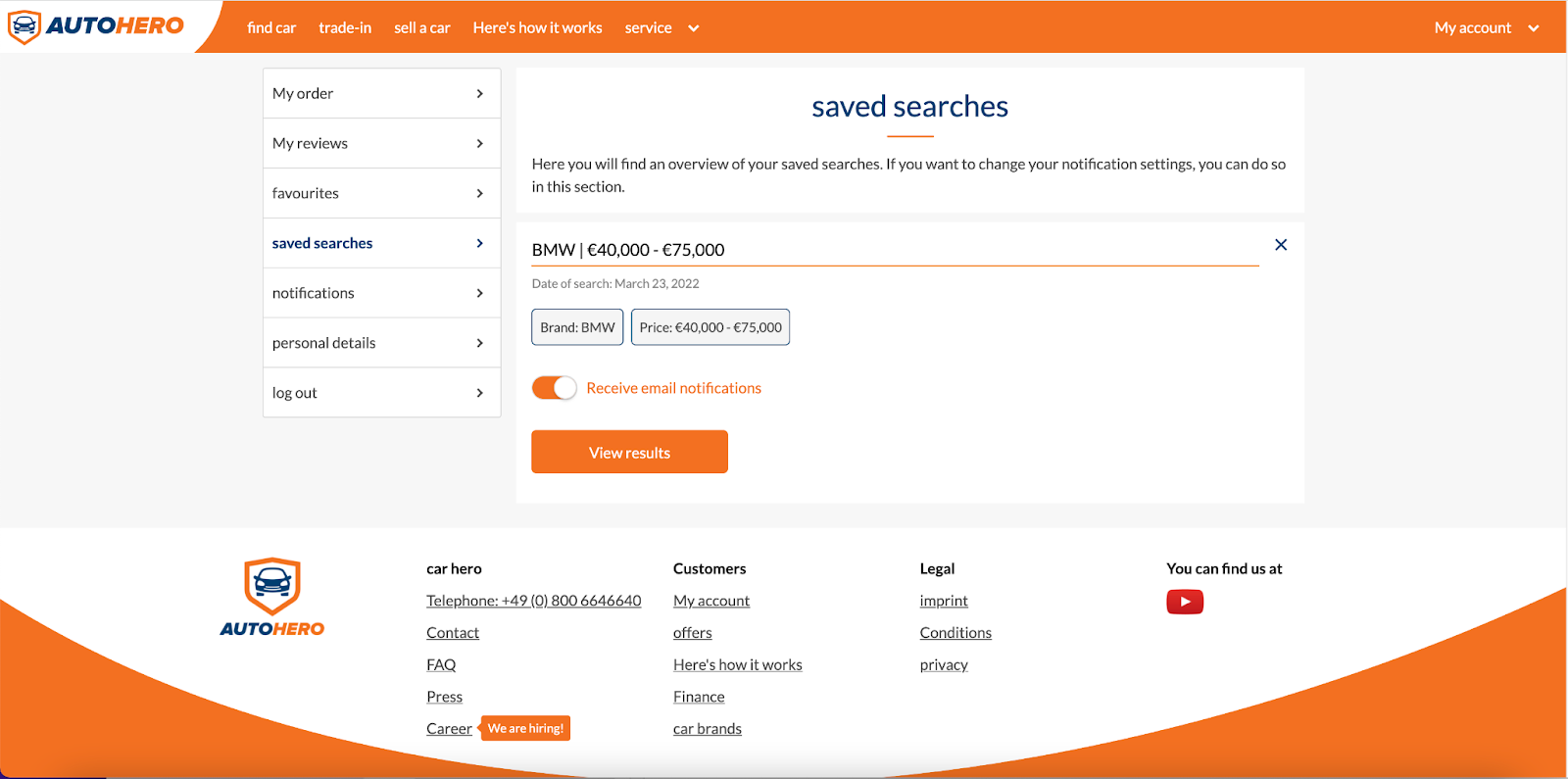1568x779 pixels.
Task: Click the Date of search text
Action: point(615,283)
